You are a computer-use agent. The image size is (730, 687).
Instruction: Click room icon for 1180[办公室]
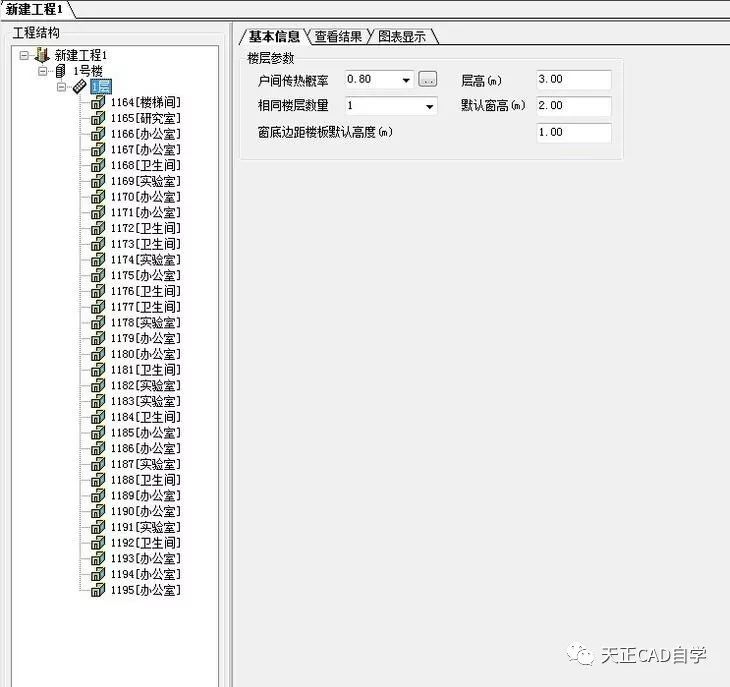[x=98, y=354]
